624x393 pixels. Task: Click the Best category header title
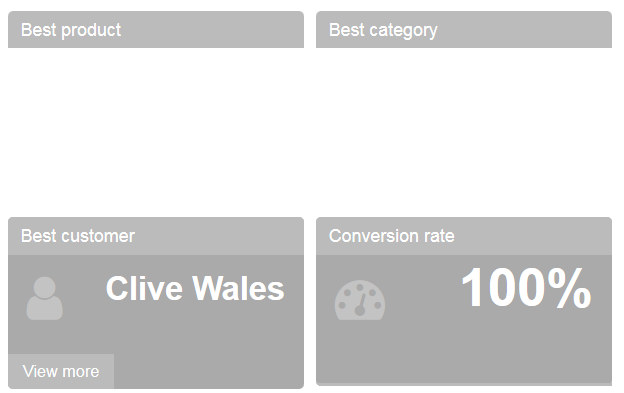click(x=383, y=30)
